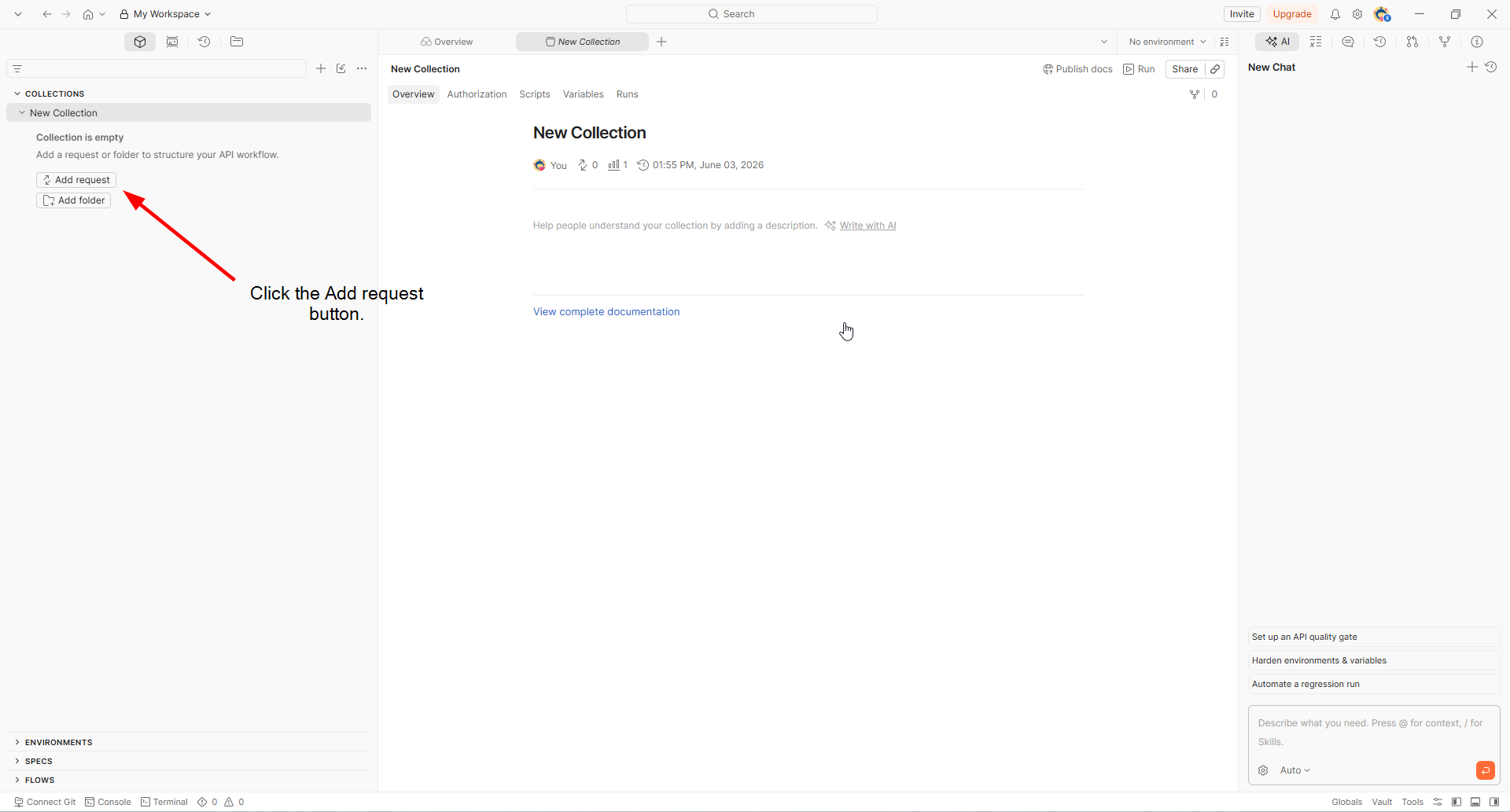This screenshot has height=812, width=1510.
Task: Open the History icon in sidebar
Action: pos(204,42)
